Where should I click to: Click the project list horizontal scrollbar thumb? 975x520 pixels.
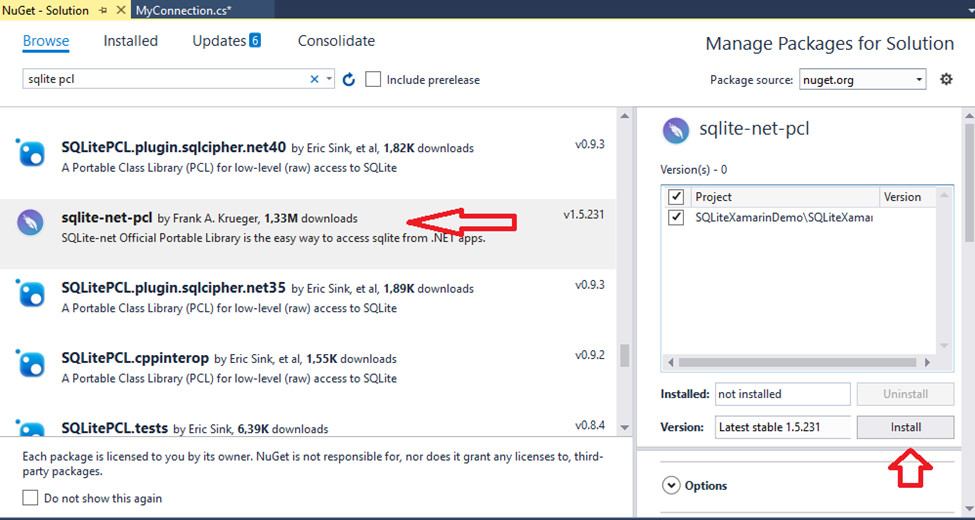pos(798,362)
